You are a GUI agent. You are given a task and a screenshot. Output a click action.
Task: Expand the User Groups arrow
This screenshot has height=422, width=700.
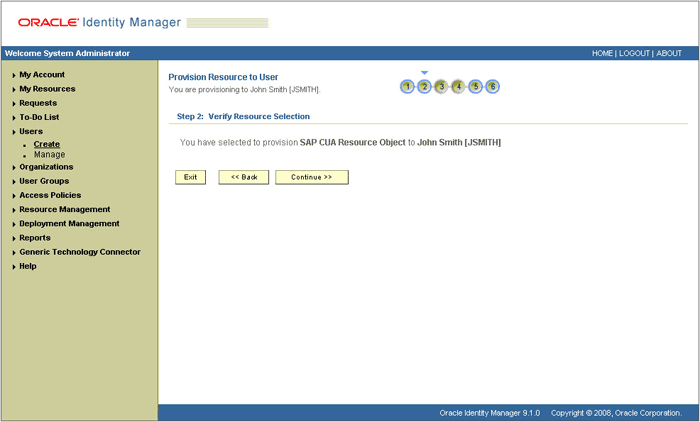coord(14,182)
